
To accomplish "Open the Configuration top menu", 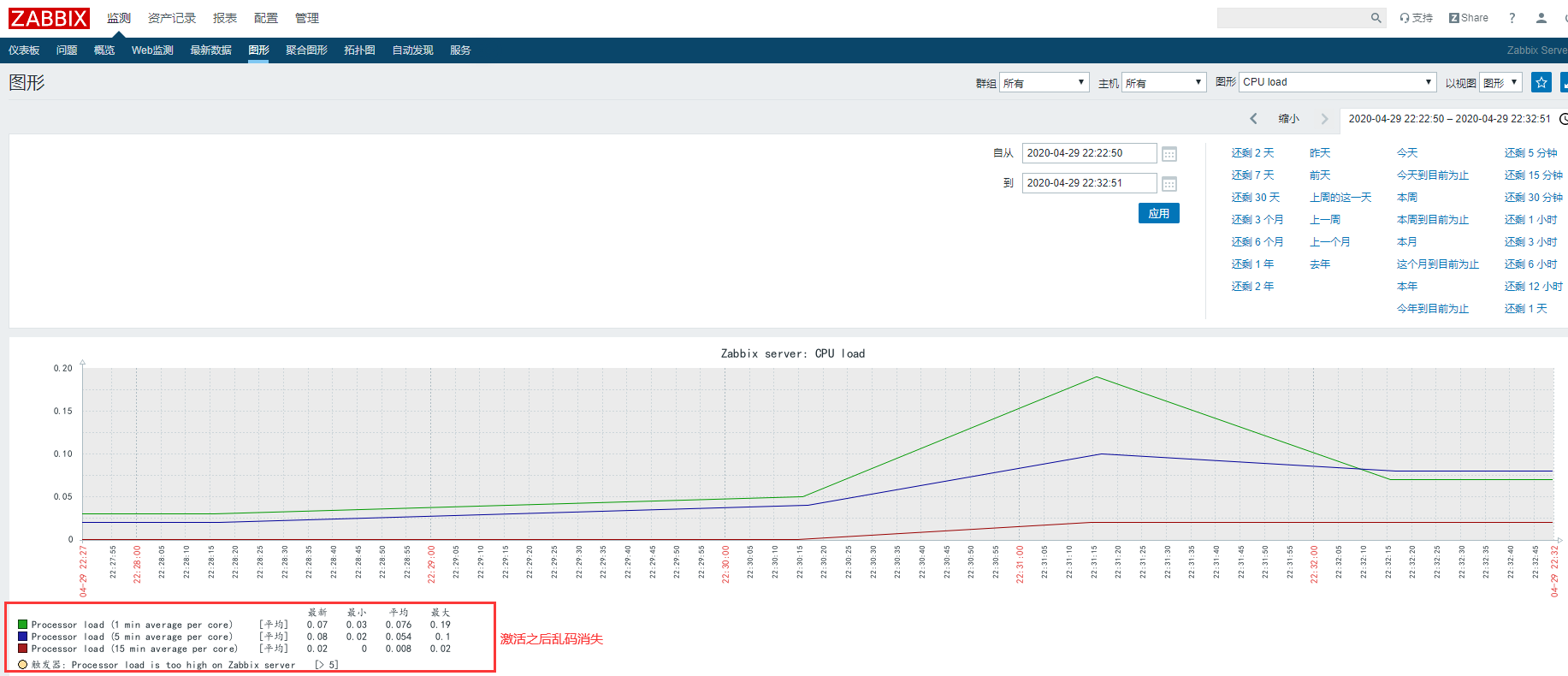I will tap(266, 18).
